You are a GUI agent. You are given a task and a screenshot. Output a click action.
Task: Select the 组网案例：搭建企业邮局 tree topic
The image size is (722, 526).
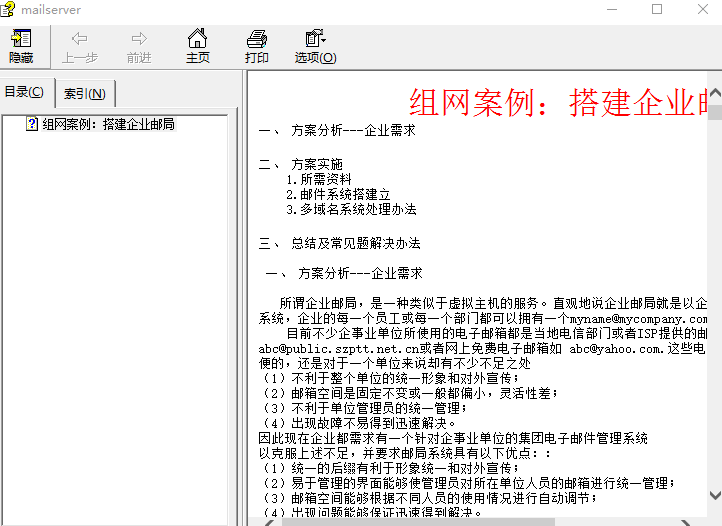[109, 125]
